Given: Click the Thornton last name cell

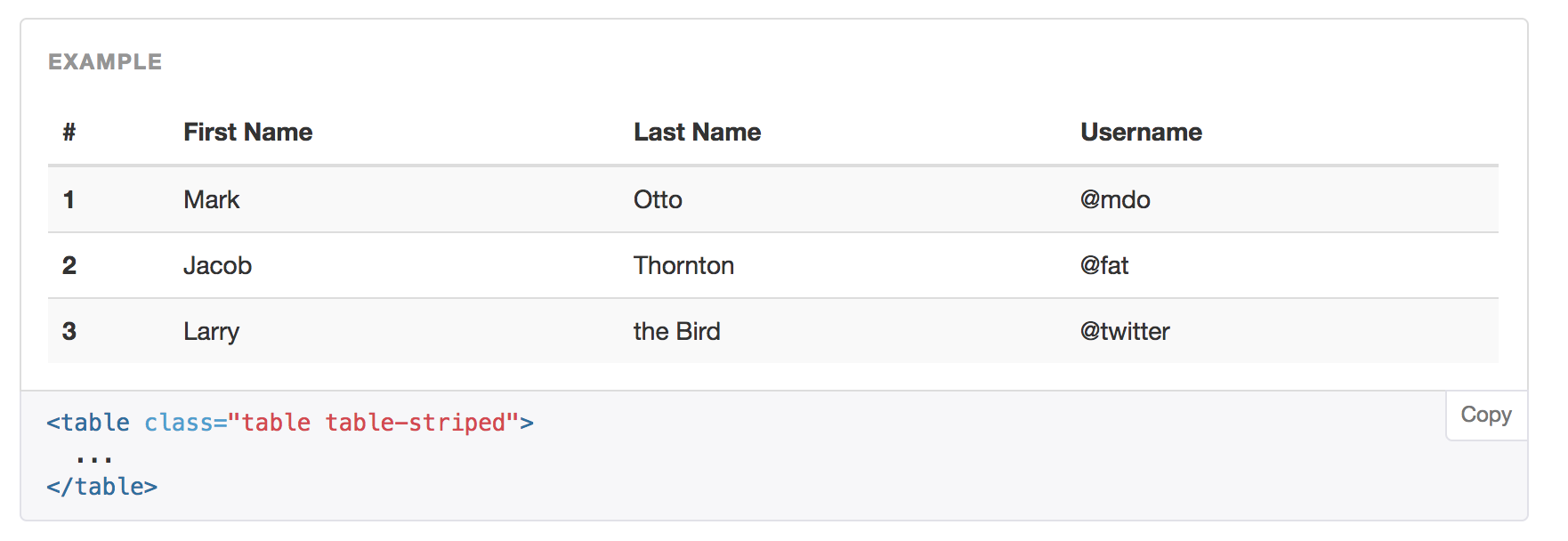Looking at the screenshot, I should click(x=683, y=265).
